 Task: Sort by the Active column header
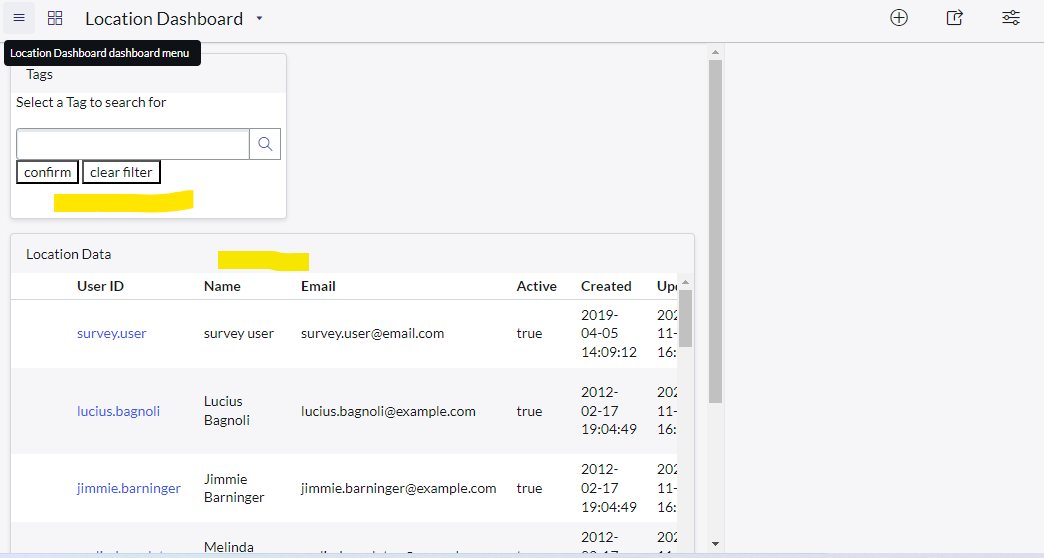(537, 286)
